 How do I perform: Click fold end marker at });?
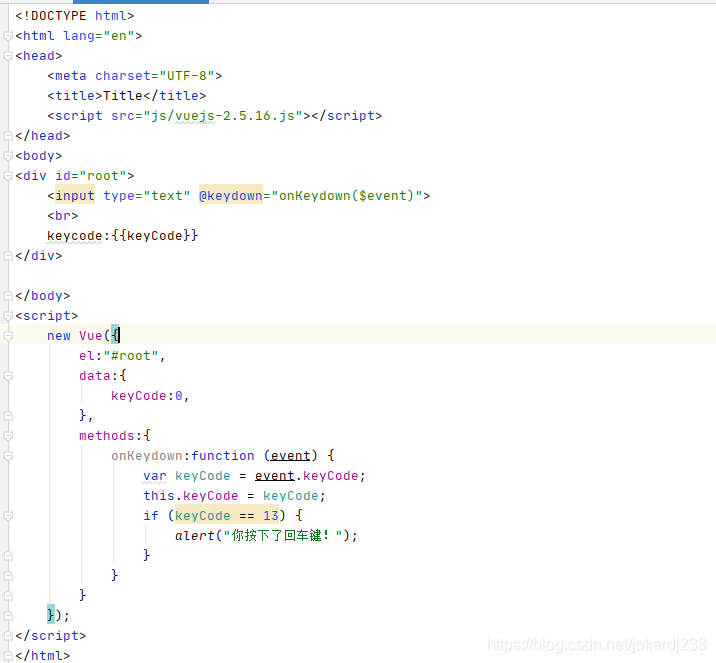tap(8, 616)
